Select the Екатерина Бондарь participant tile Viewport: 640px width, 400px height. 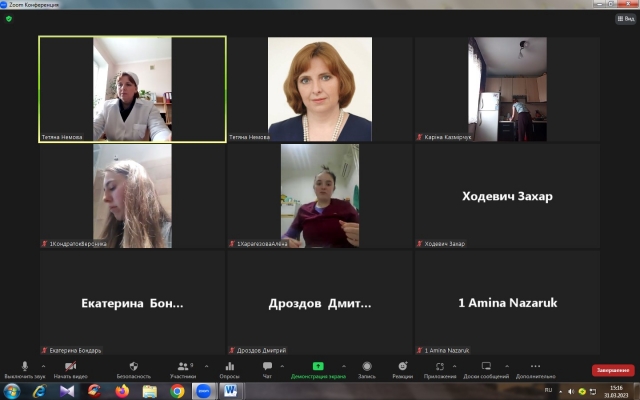133,302
